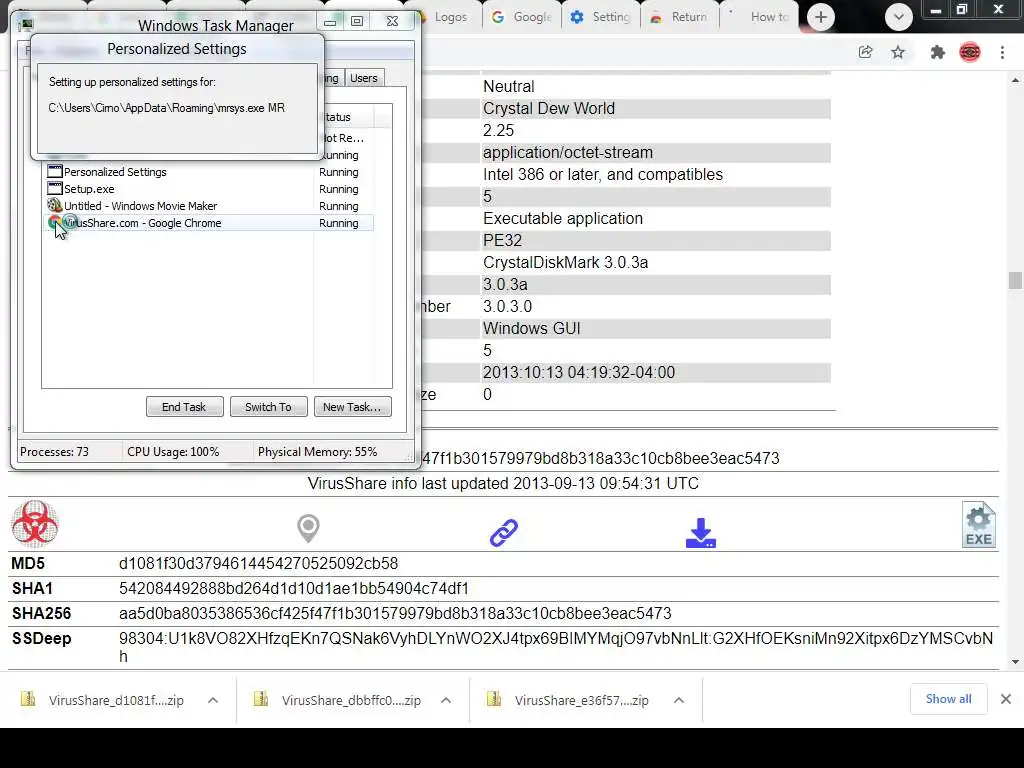Viewport: 1024px width, 768px height.
Task: Expand options for VirusShare_dbbffc0 zip download
Action: click(x=446, y=700)
